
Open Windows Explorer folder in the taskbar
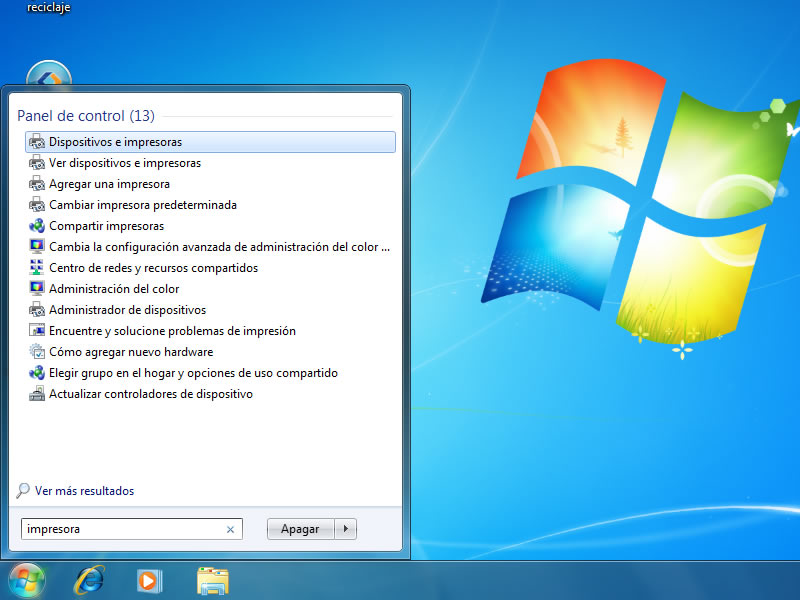[212, 581]
